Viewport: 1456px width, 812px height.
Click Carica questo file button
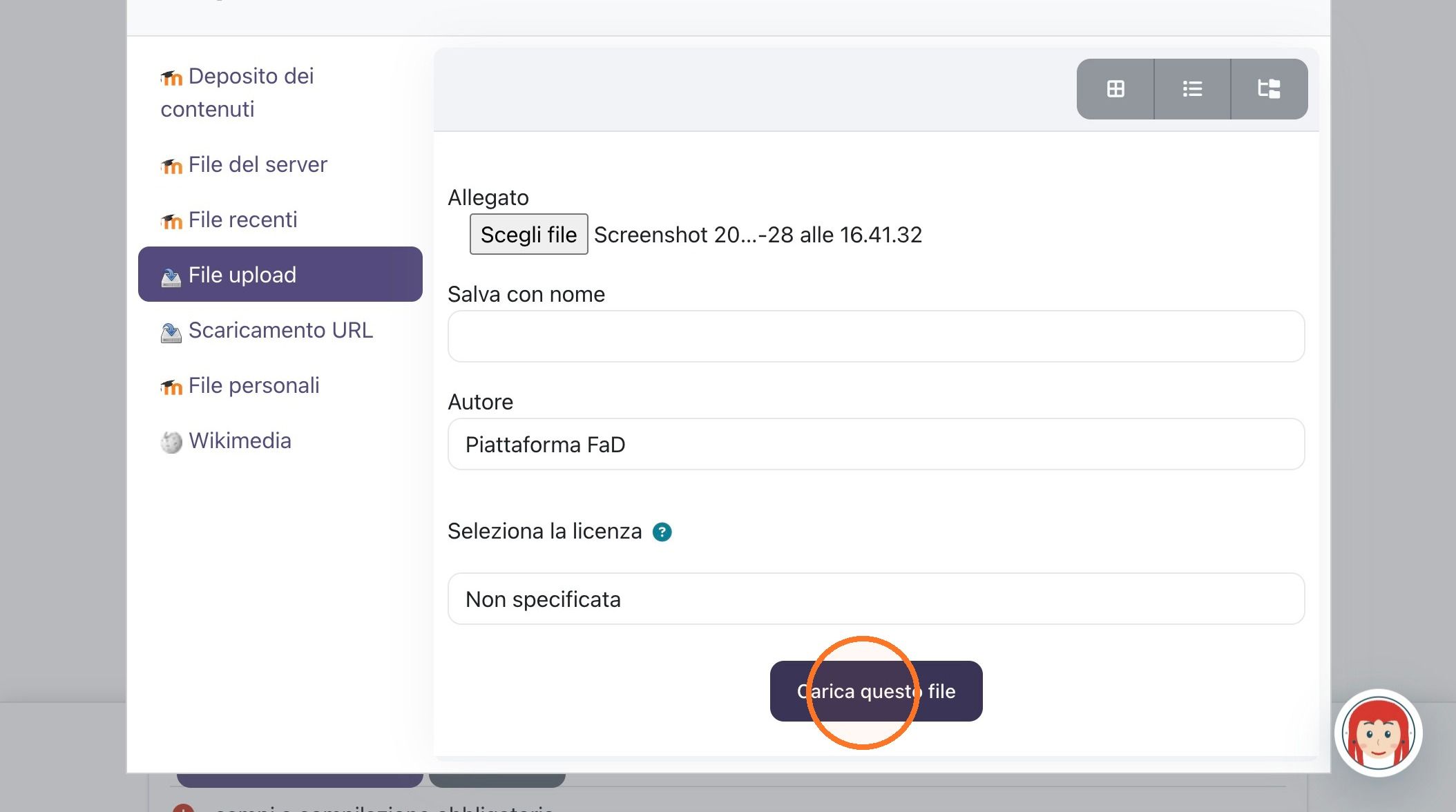pos(876,691)
